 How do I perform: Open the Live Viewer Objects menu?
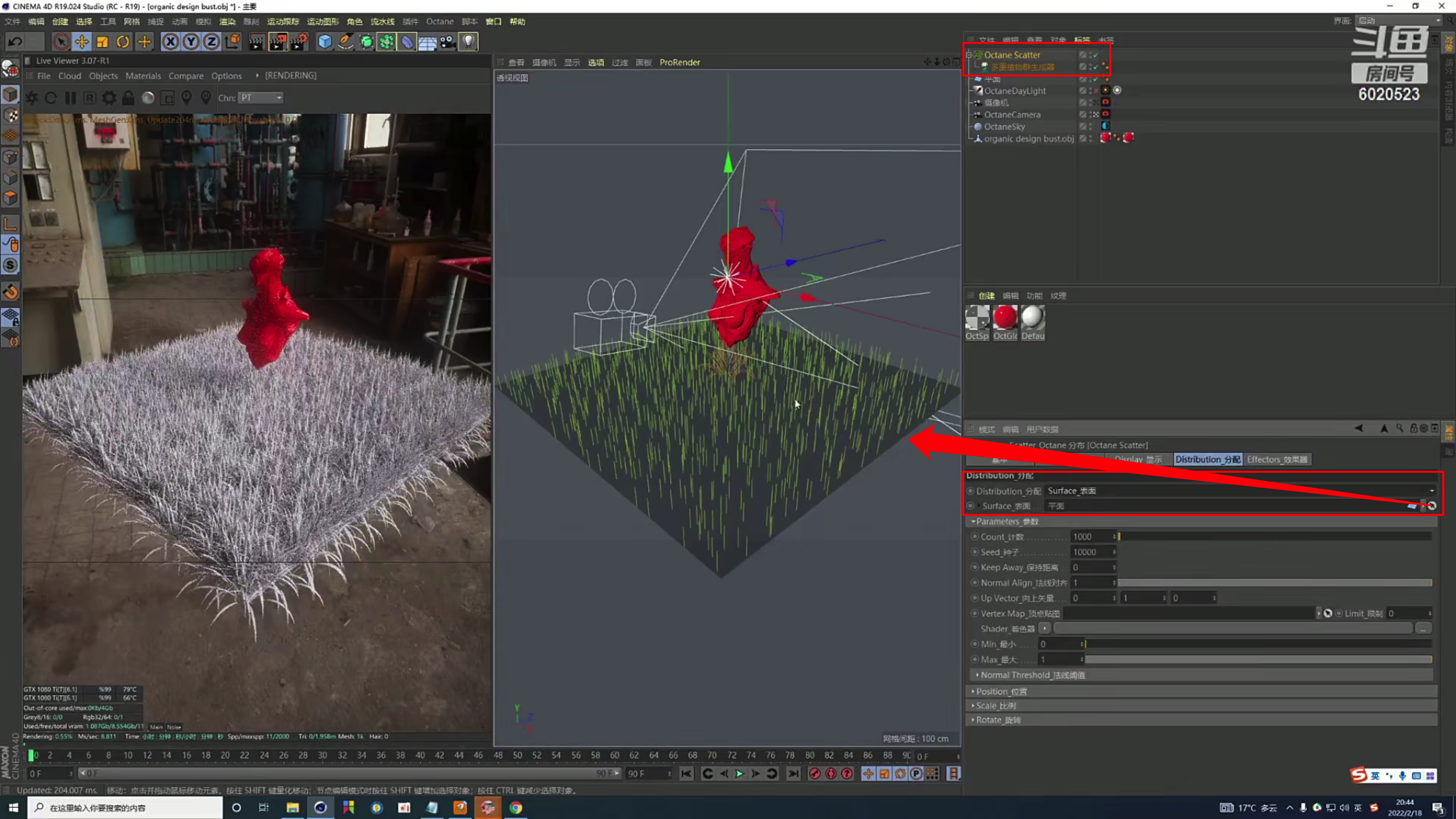click(103, 76)
